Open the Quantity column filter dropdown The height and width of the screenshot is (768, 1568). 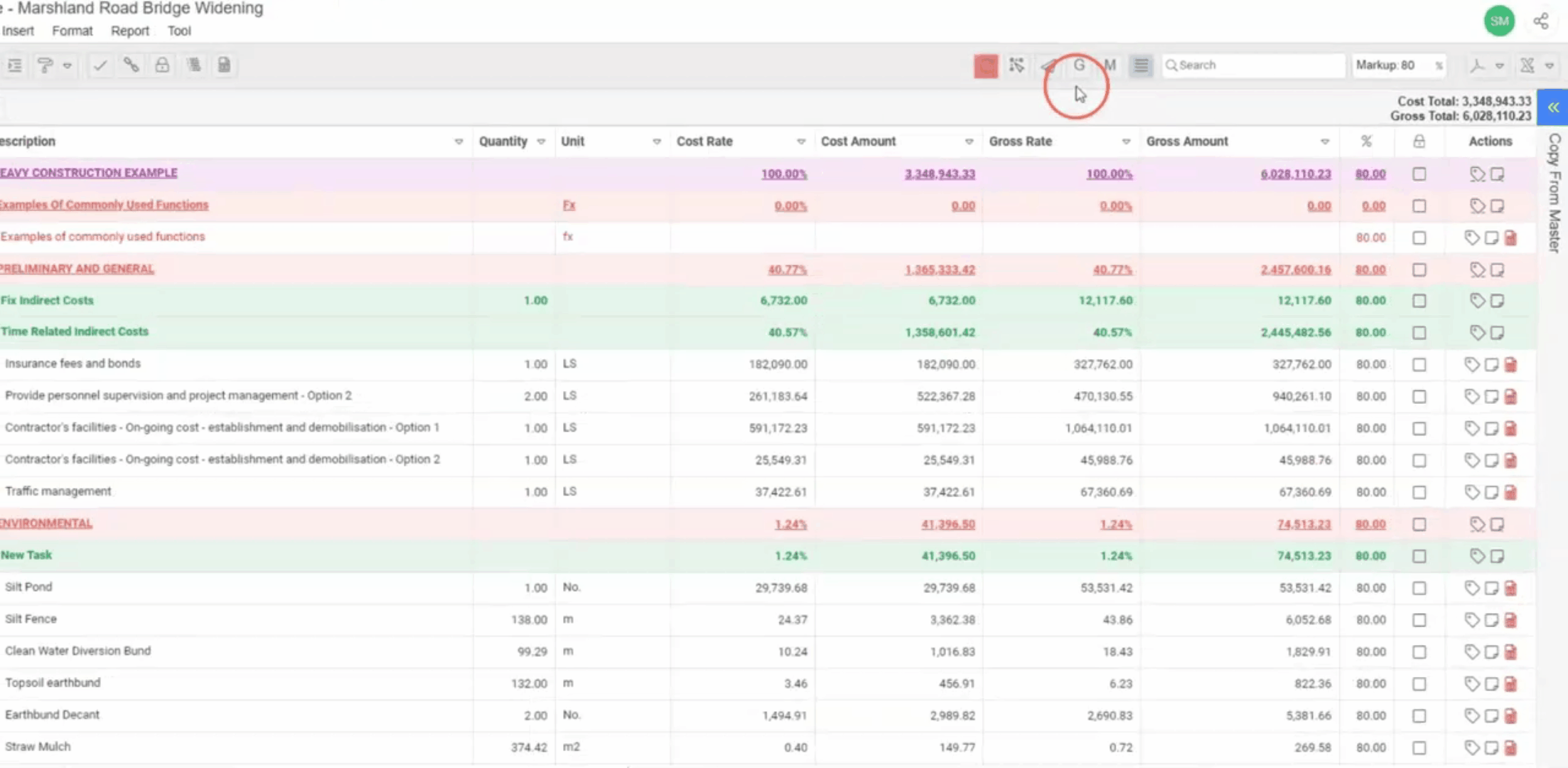[541, 142]
